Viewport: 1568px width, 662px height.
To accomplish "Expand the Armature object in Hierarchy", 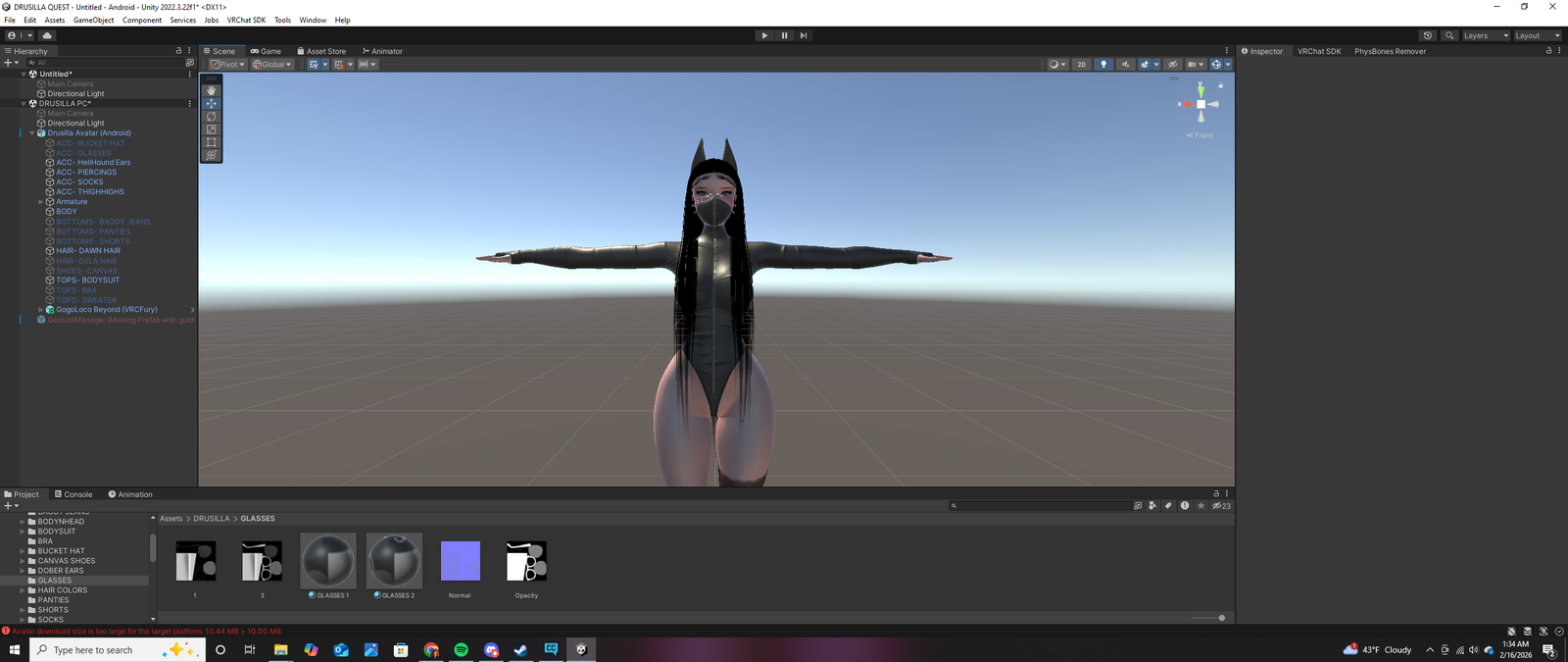I will click(x=40, y=202).
